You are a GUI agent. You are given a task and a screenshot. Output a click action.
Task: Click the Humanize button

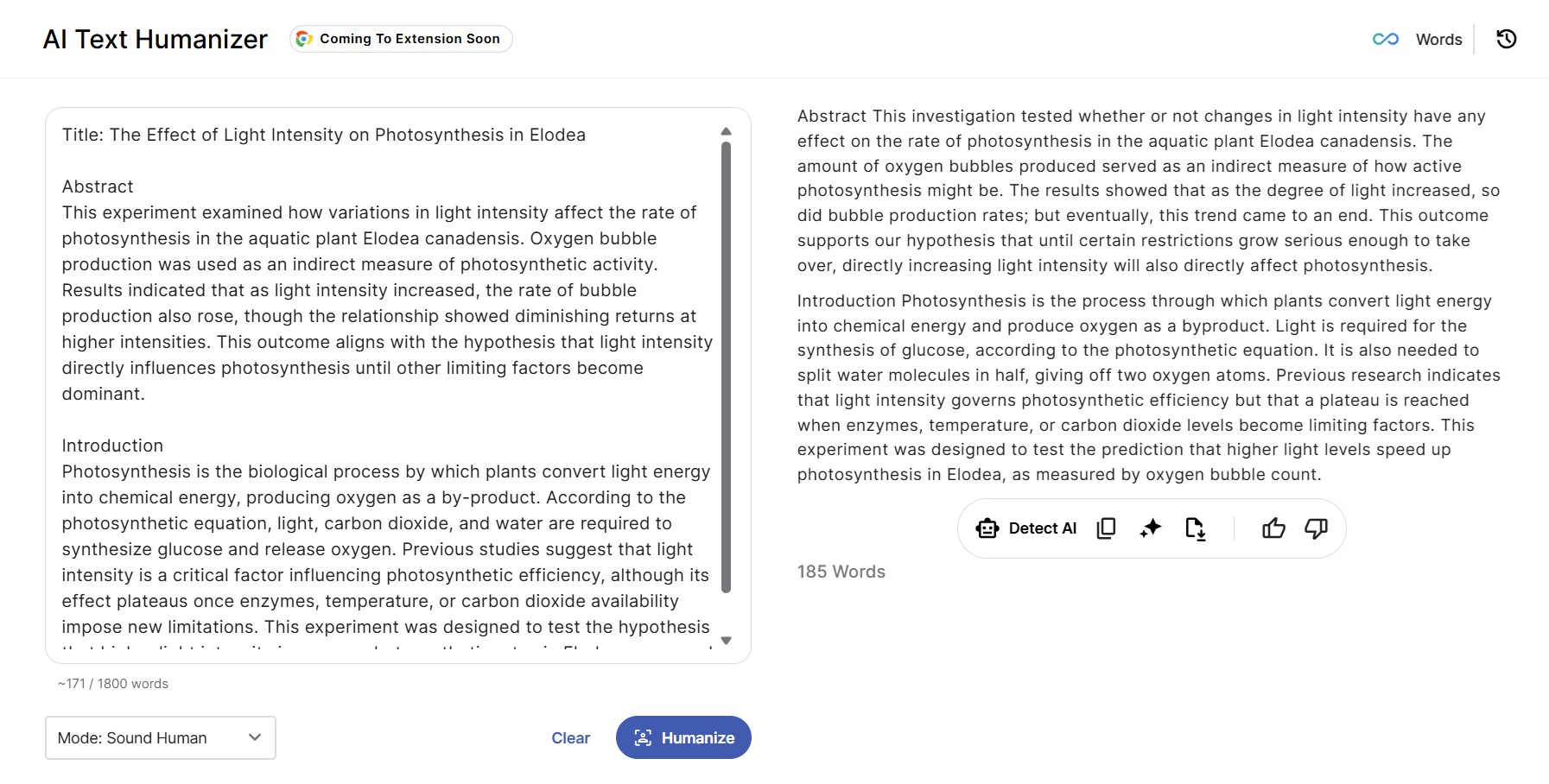[682, 737]
